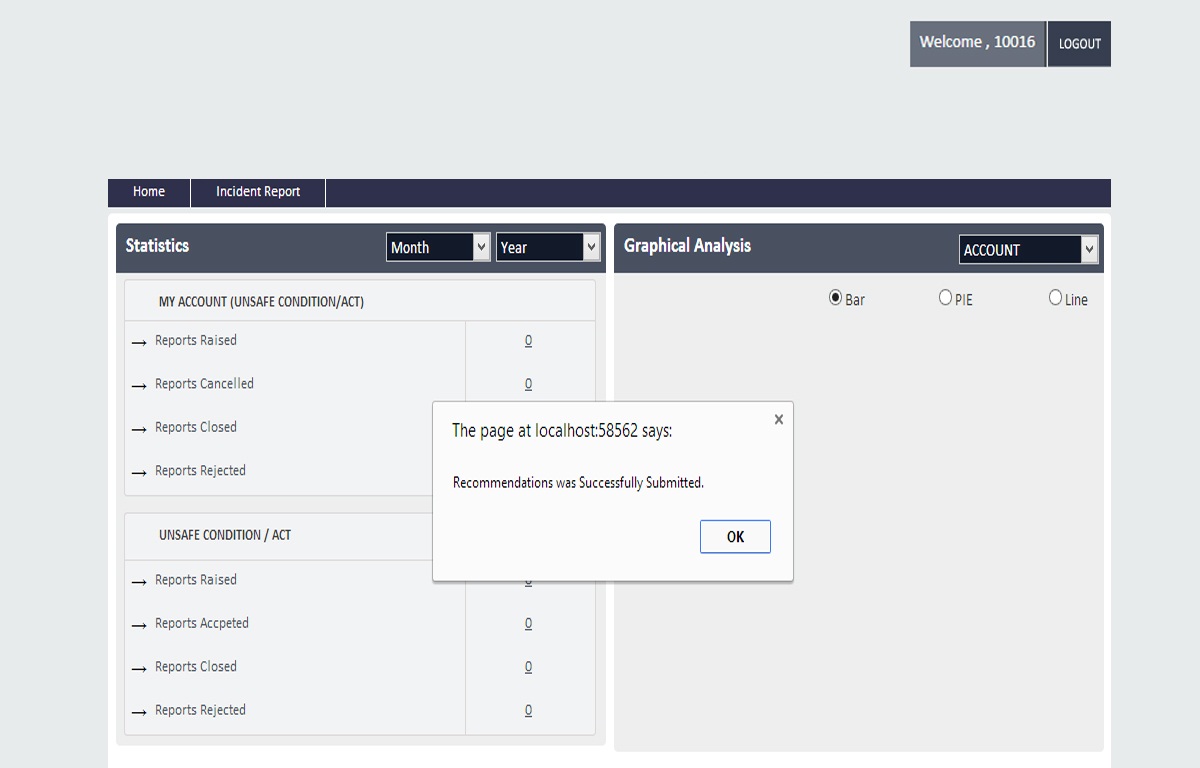The height and width of the screenshot is (768, 1200).
Task: Log out using the LOGOUT button
Action: [1079, 44]
